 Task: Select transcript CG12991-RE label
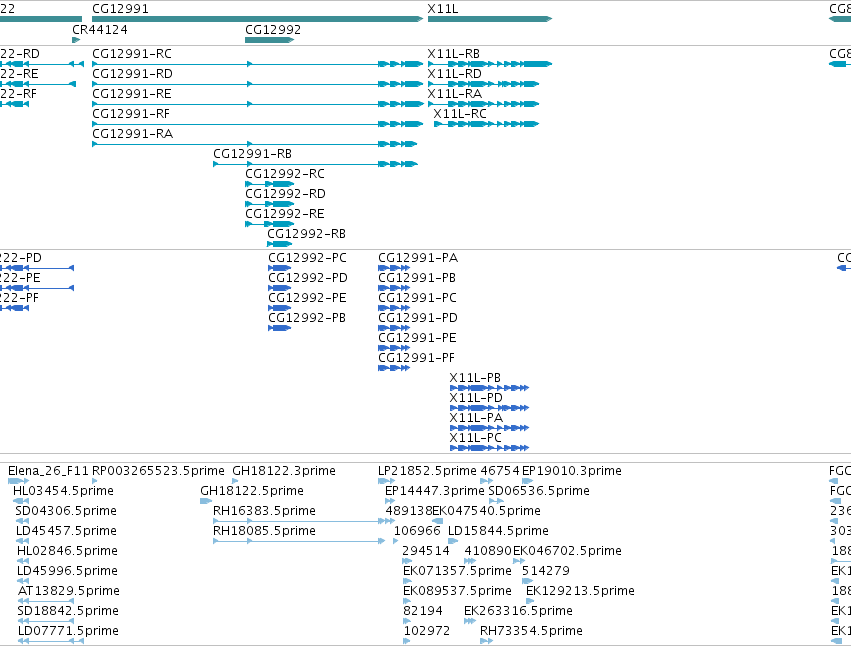pyautogui.click(x=132, y=94)
